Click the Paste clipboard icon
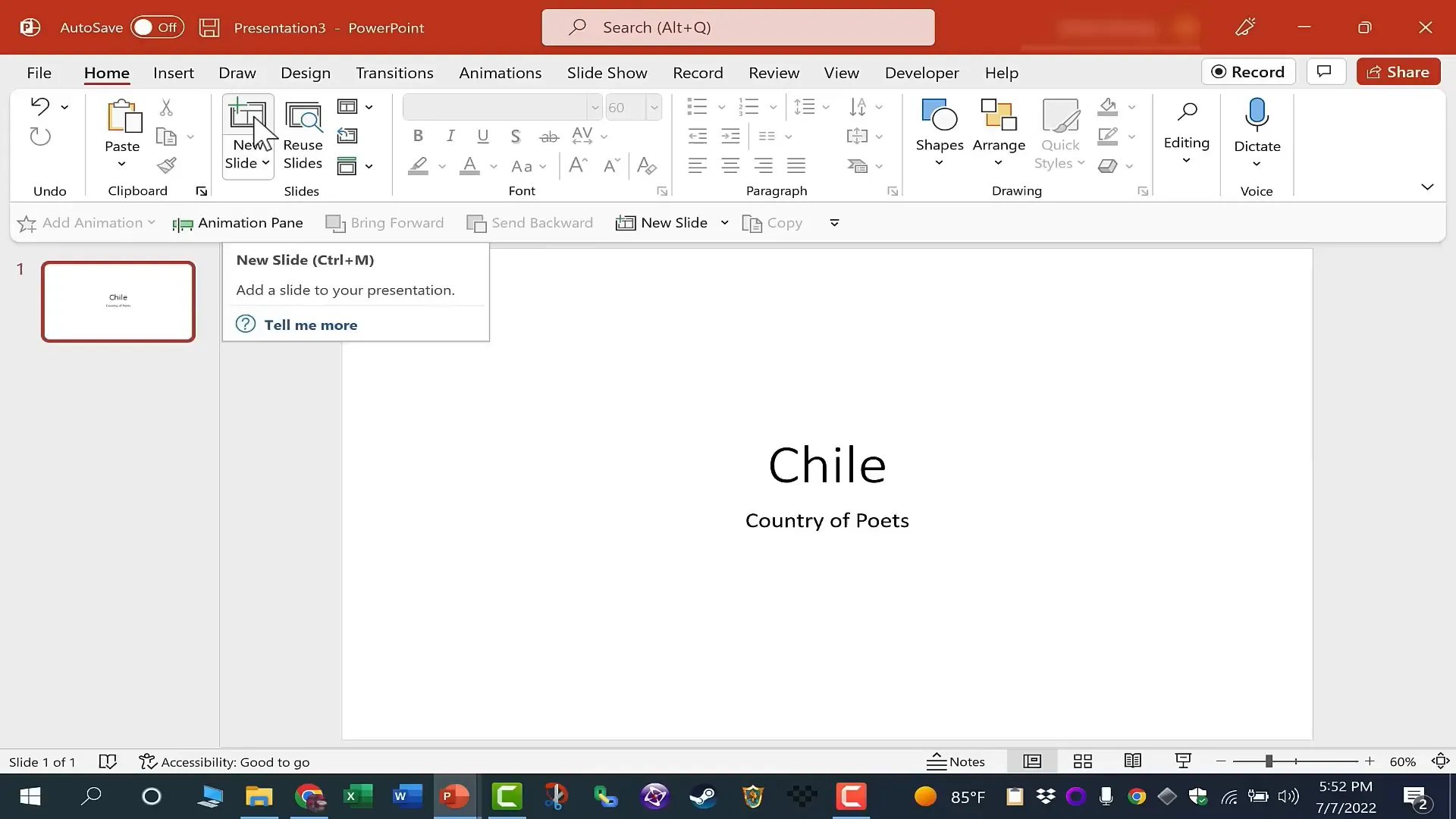 coord(123,116)
